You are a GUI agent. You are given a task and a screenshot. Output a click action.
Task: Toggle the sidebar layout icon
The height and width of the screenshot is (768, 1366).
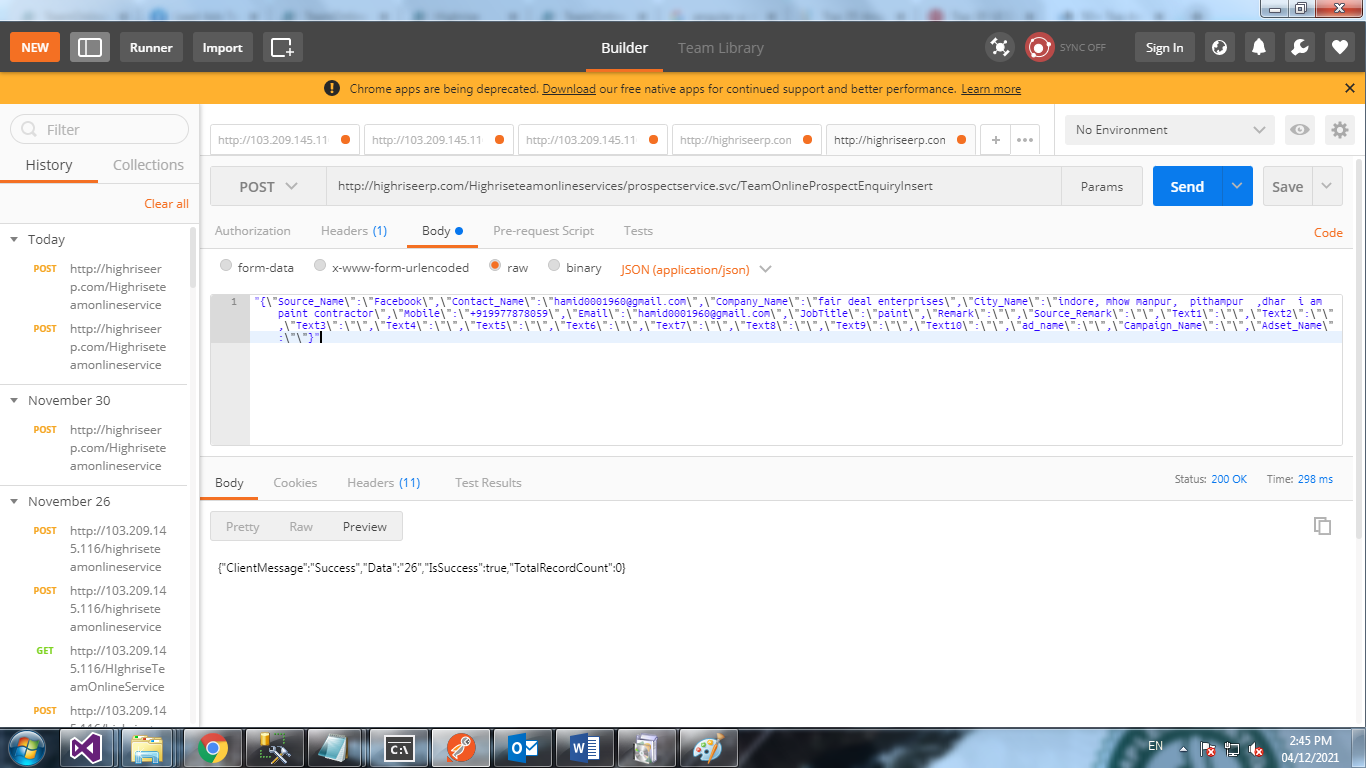coord(90,47)
